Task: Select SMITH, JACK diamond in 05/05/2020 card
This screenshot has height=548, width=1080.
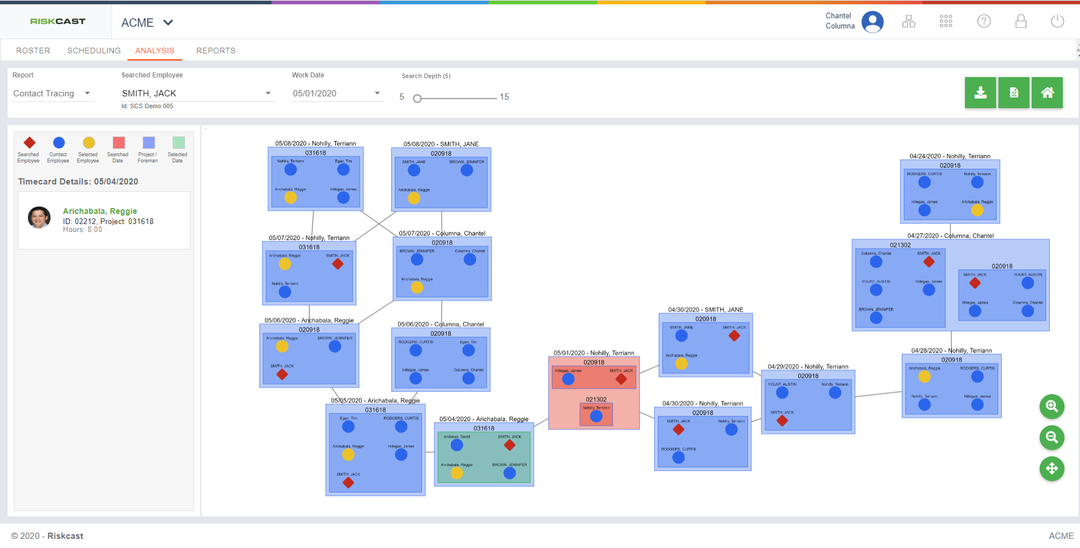Action: (x=349, y=483)
